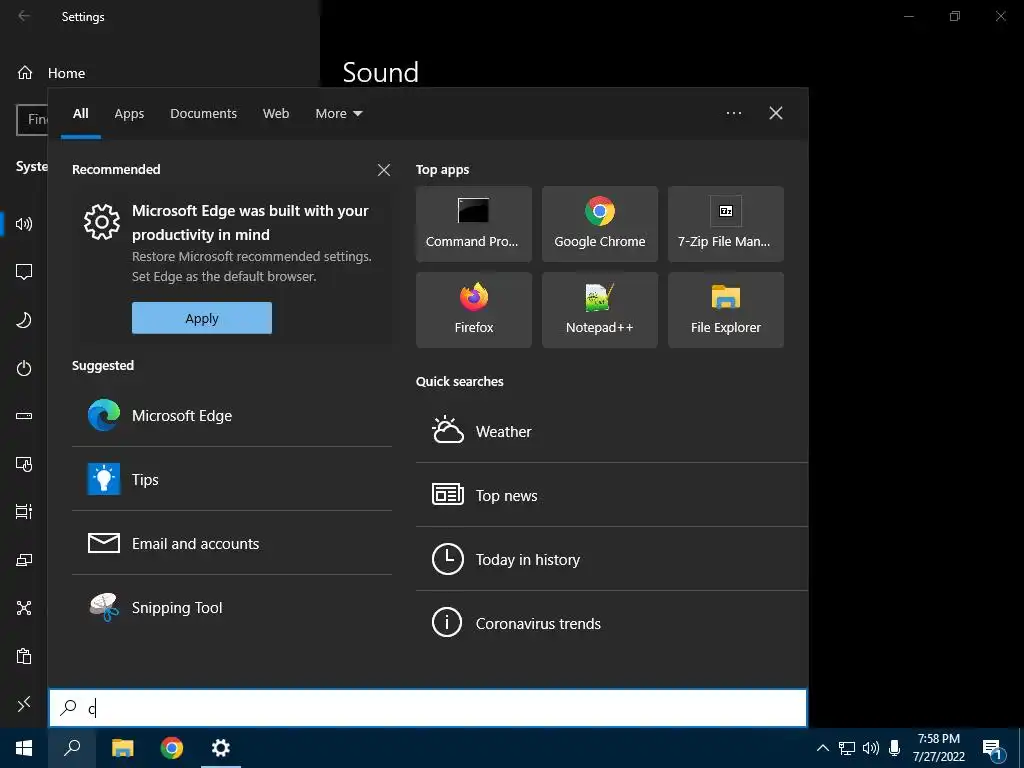Open search options ellipsis menu
This screenshot has width=1024, height=768.
733,113
